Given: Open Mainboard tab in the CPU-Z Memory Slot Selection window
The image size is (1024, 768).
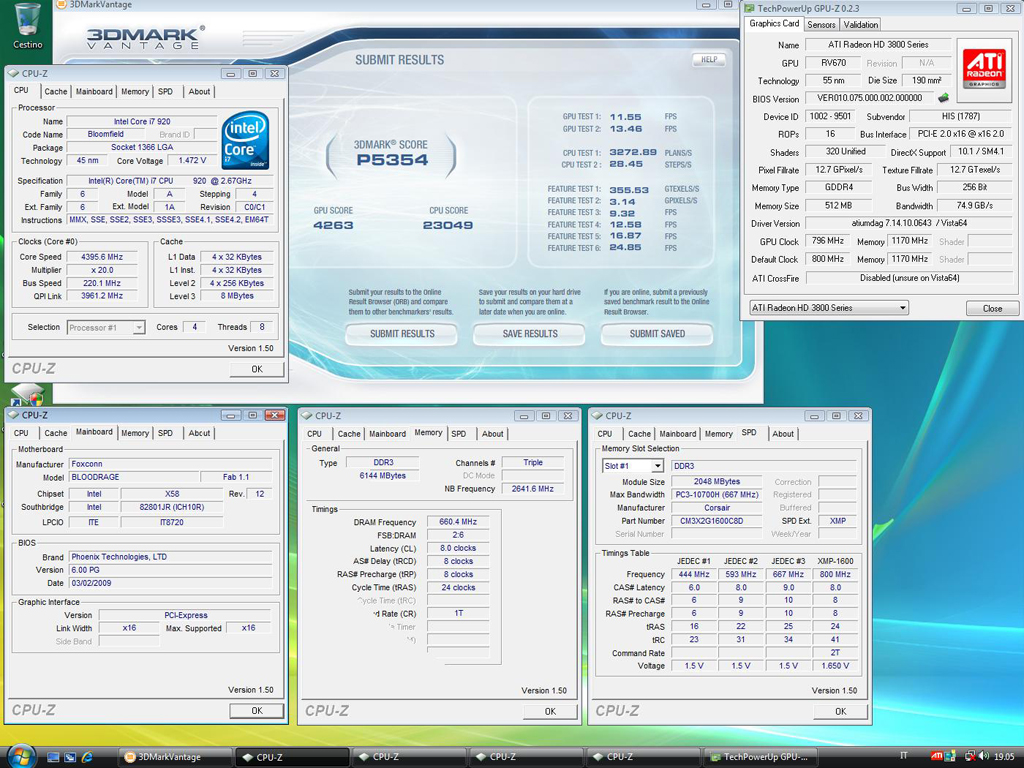Looking at the screenshot, I should 677,434.
